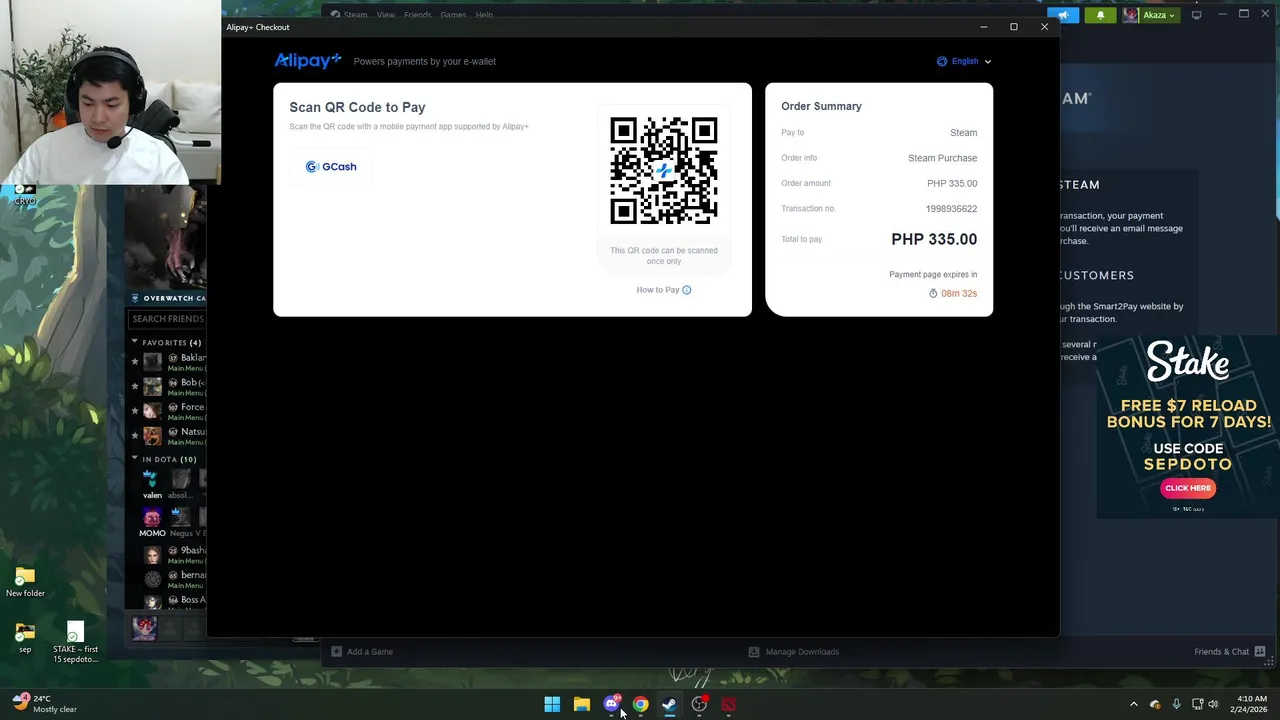Open the New folder desktop icon
Viewport: 1280px width, 720px height.
point(25,583)
